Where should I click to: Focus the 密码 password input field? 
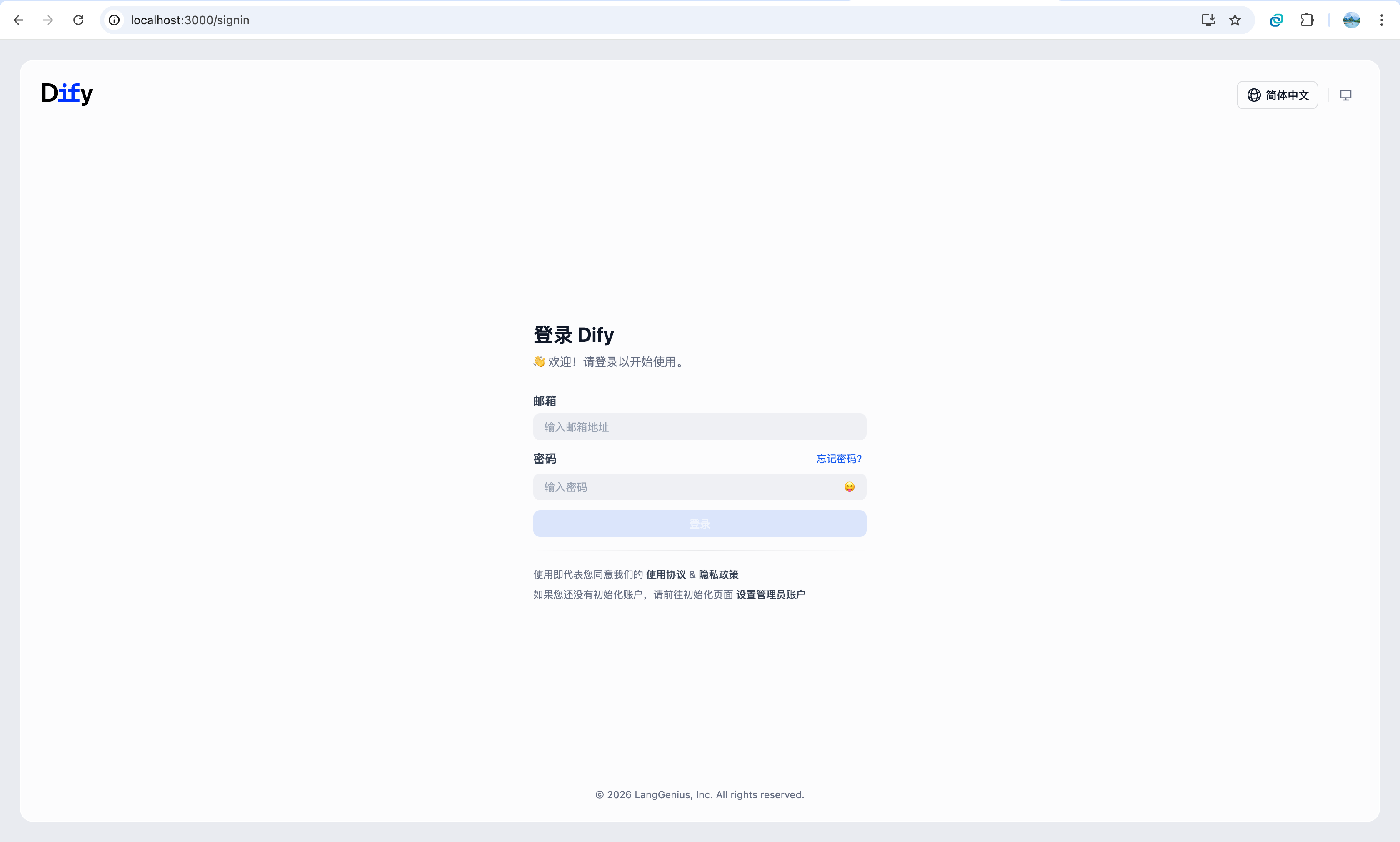680,487
